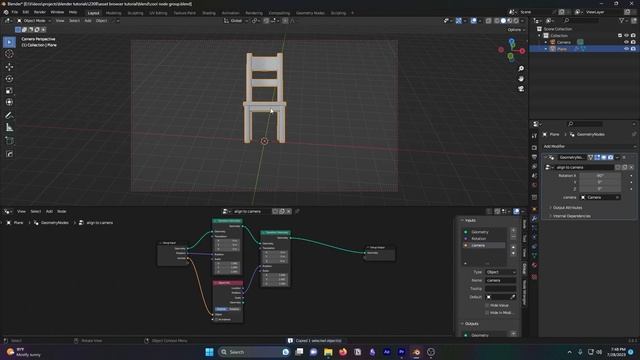Switch to the Geometry Nodes workspace tab

(310, 13)
